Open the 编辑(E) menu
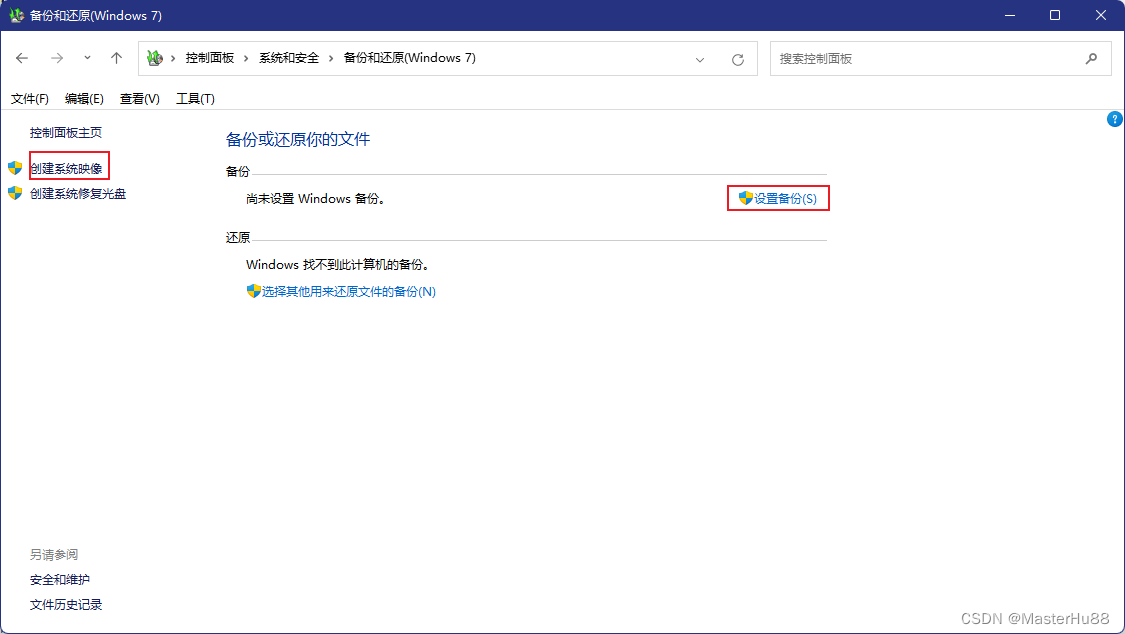 point(84,98)
